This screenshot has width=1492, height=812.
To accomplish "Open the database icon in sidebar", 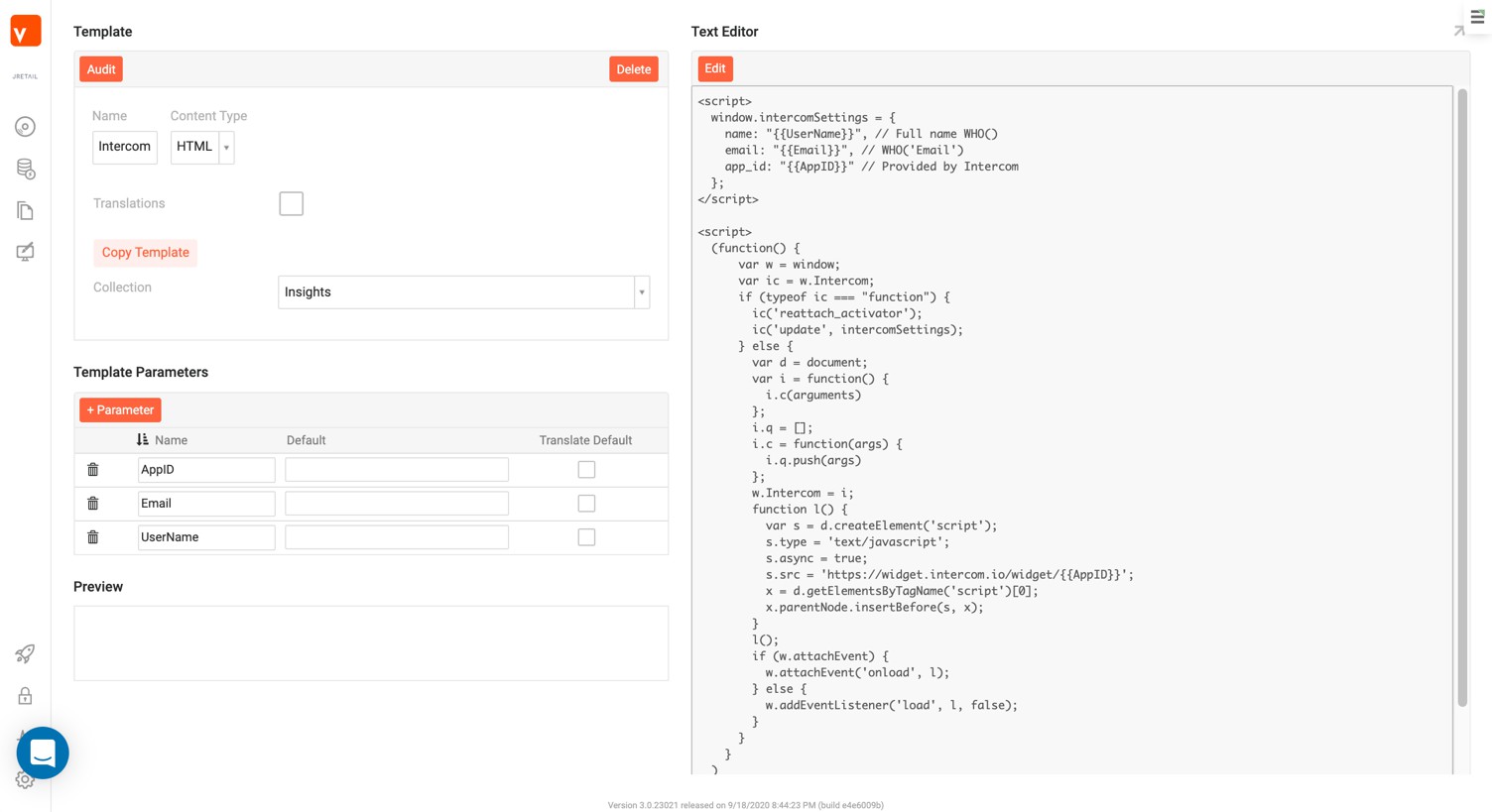I will click(x=26, y=170).
